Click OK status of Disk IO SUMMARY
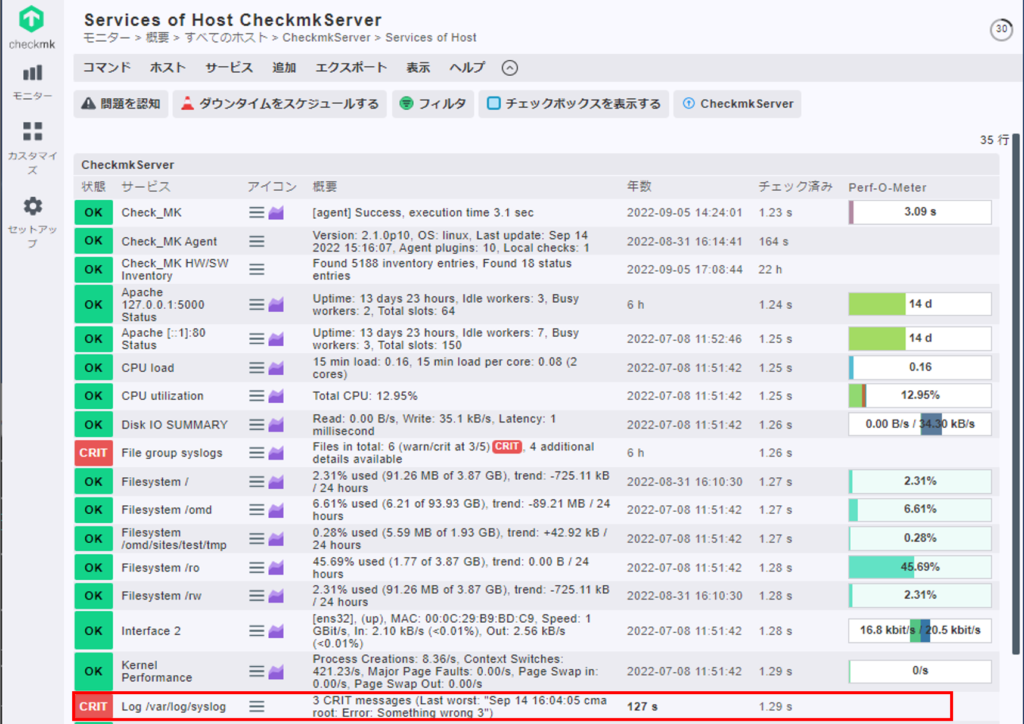The image size is (1024, 724). click(93, 425)
